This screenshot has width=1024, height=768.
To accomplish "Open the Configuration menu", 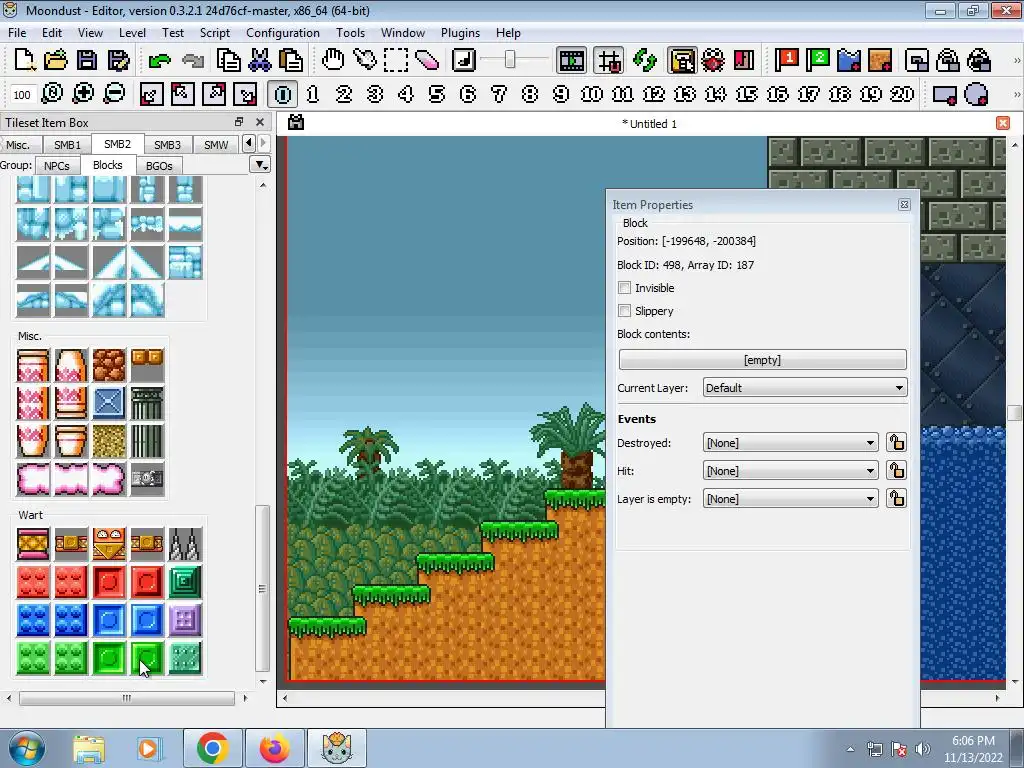I will coord(283,33).
